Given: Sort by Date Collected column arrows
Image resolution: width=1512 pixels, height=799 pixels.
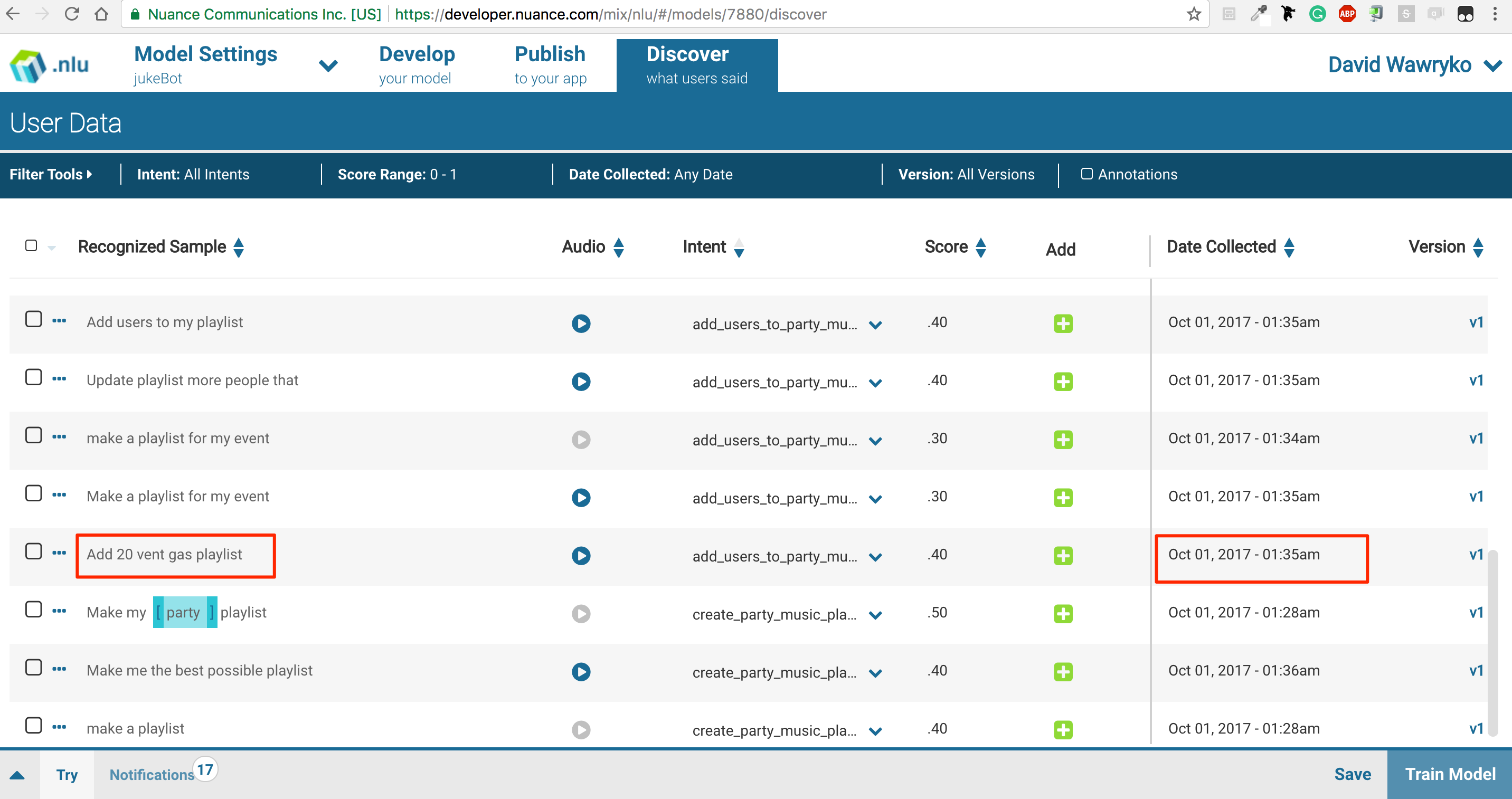Looking at the screenshot, I should (1289, 248).
